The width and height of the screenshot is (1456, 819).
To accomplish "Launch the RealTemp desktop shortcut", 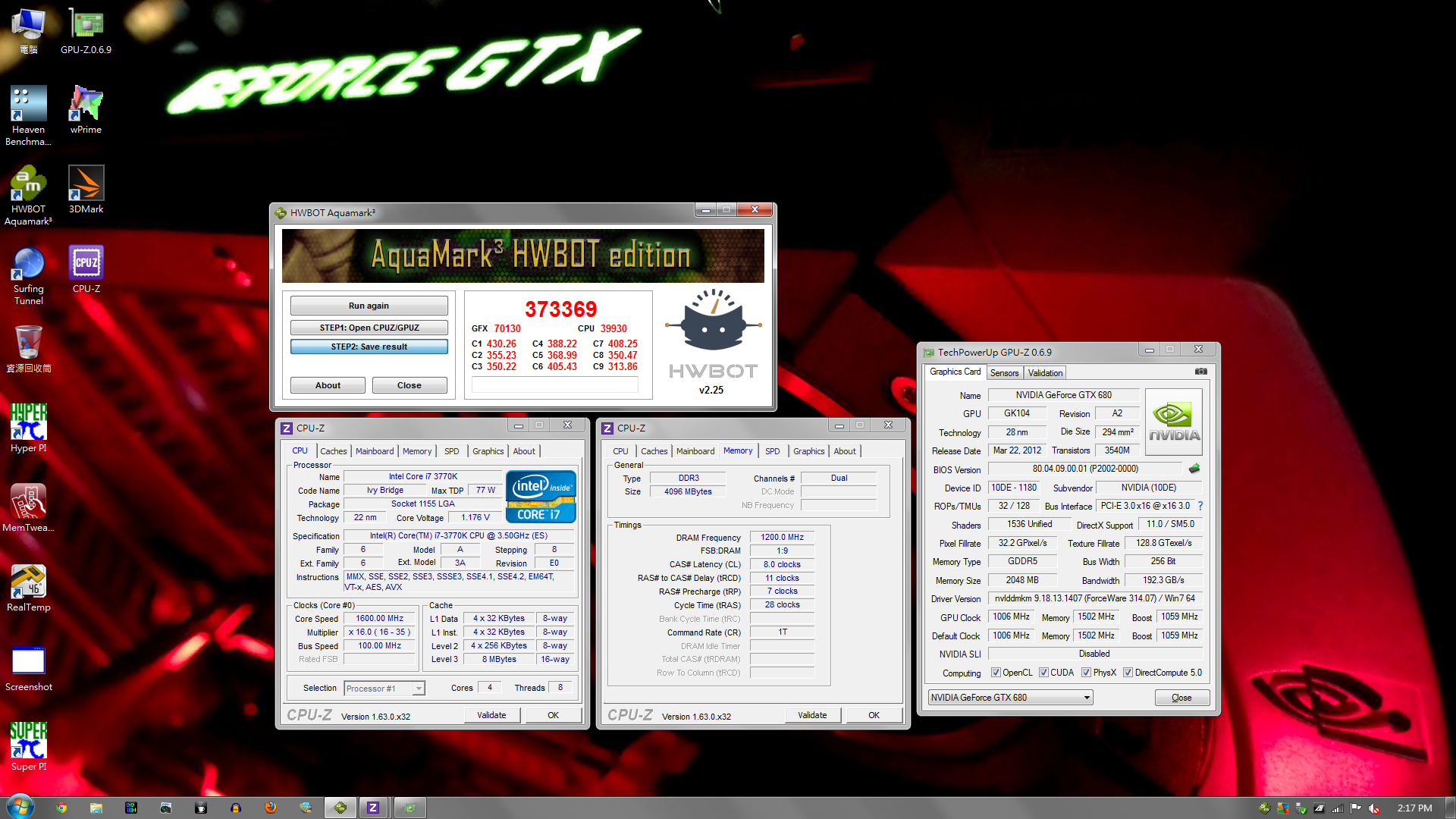I will (28, 588).
